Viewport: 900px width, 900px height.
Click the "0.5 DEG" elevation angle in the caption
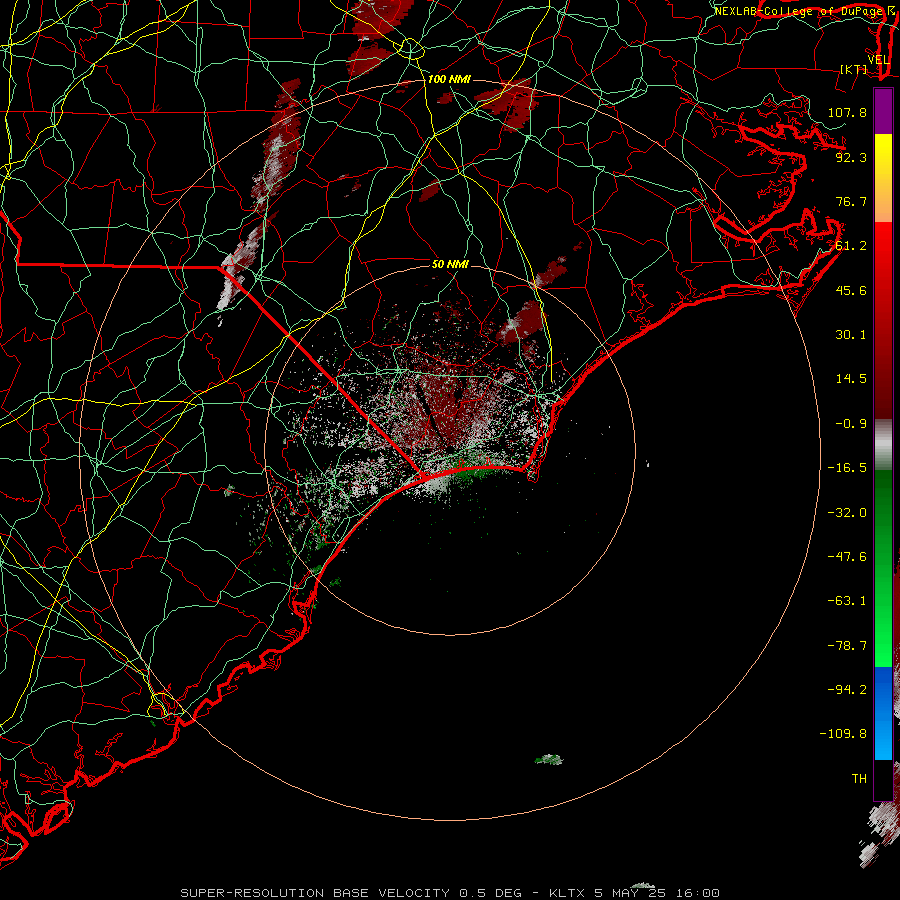[x=490, y=893]
